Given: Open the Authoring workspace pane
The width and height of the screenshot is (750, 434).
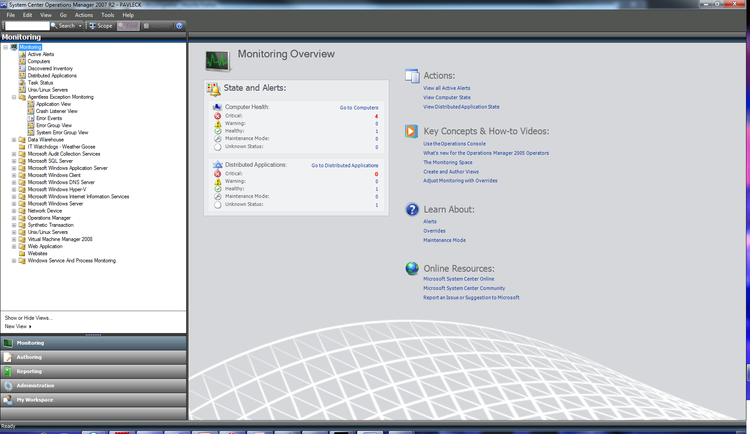Looking at the screenshot, I should pos(29,357).
